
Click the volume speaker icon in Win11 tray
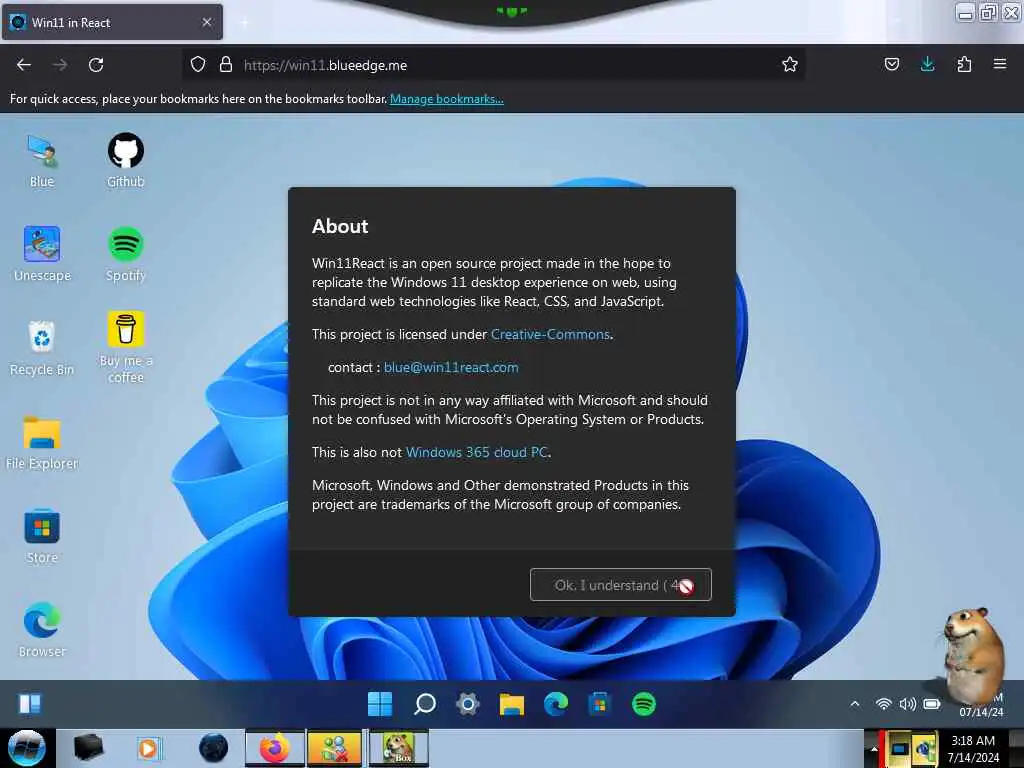pyautogui.click(x=908, y=704)
